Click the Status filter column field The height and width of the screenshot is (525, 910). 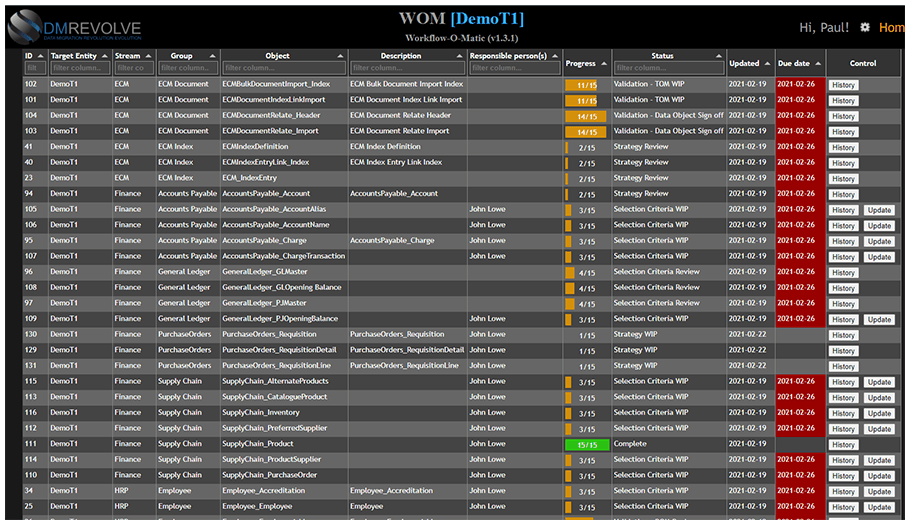click(x=669, y=68)
